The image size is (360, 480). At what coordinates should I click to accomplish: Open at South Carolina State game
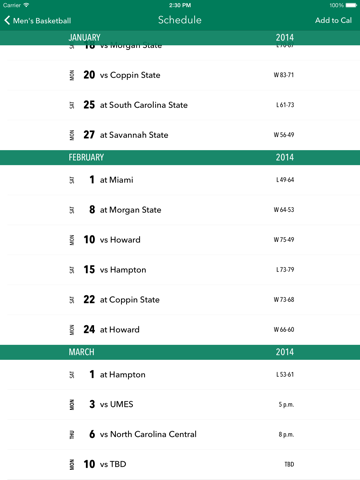coord(180,105)
